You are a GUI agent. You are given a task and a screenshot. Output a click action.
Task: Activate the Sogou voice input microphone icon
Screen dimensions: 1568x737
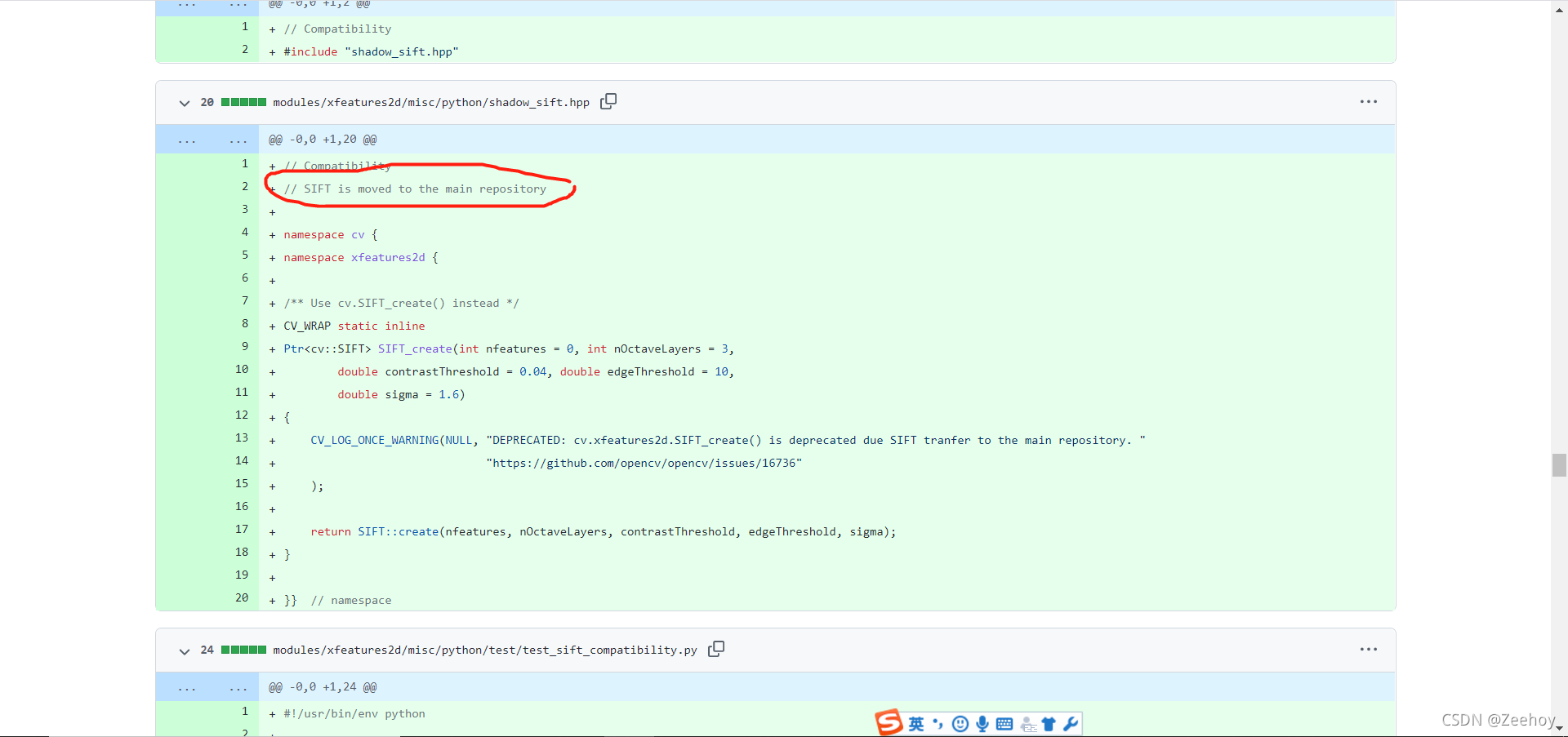coord(982,723)
